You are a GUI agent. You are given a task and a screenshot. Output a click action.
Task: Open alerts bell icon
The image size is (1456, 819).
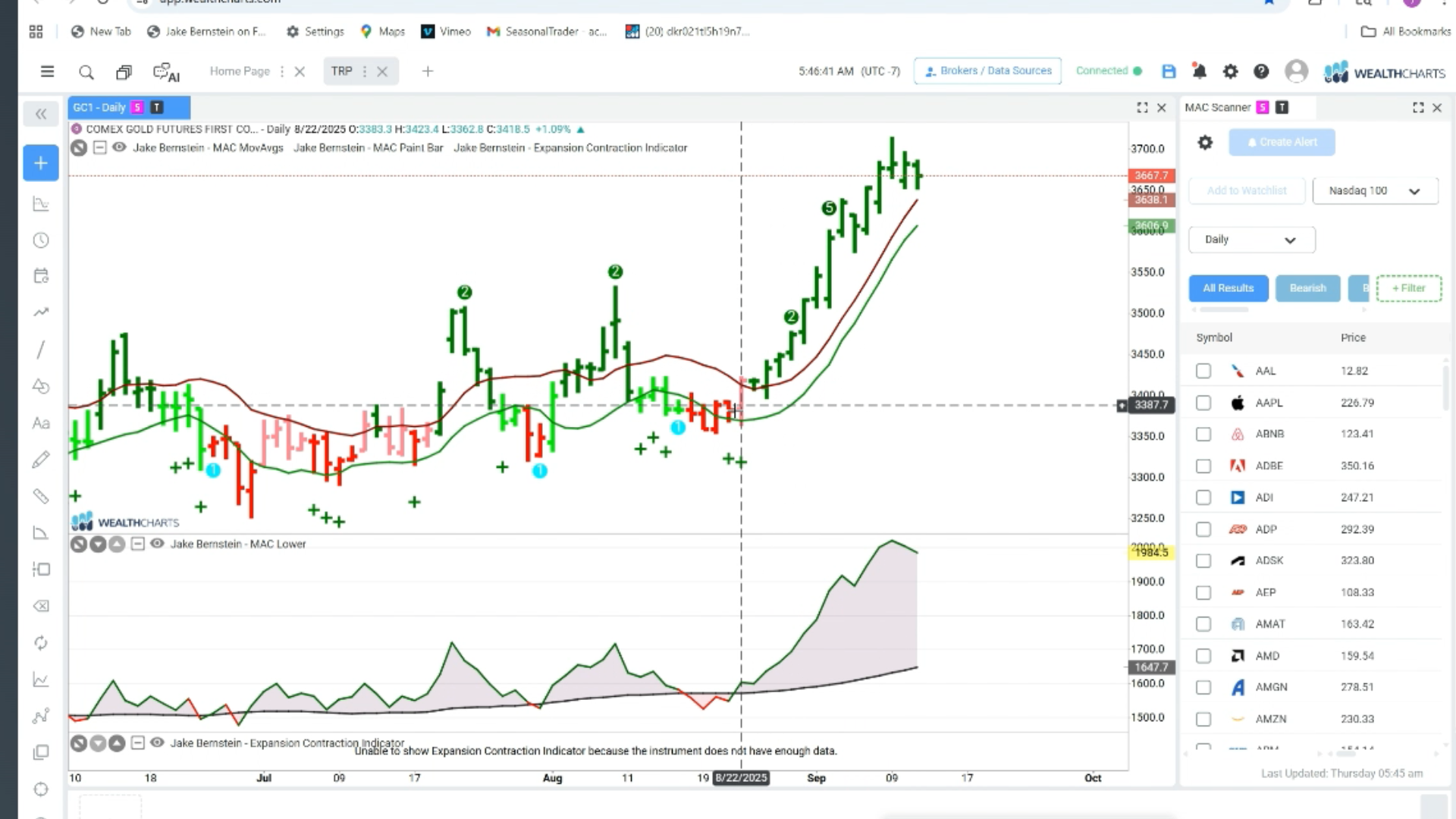tap(1199, 71)
